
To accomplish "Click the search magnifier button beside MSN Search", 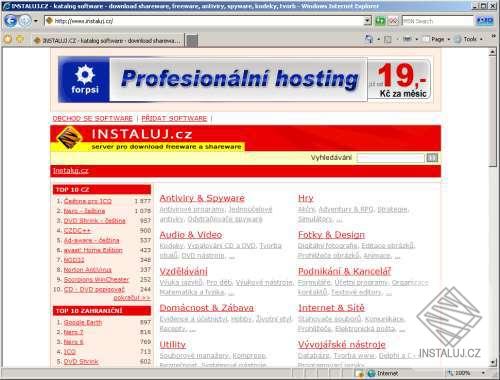I will pyautogui.click(x=485, y=21).
